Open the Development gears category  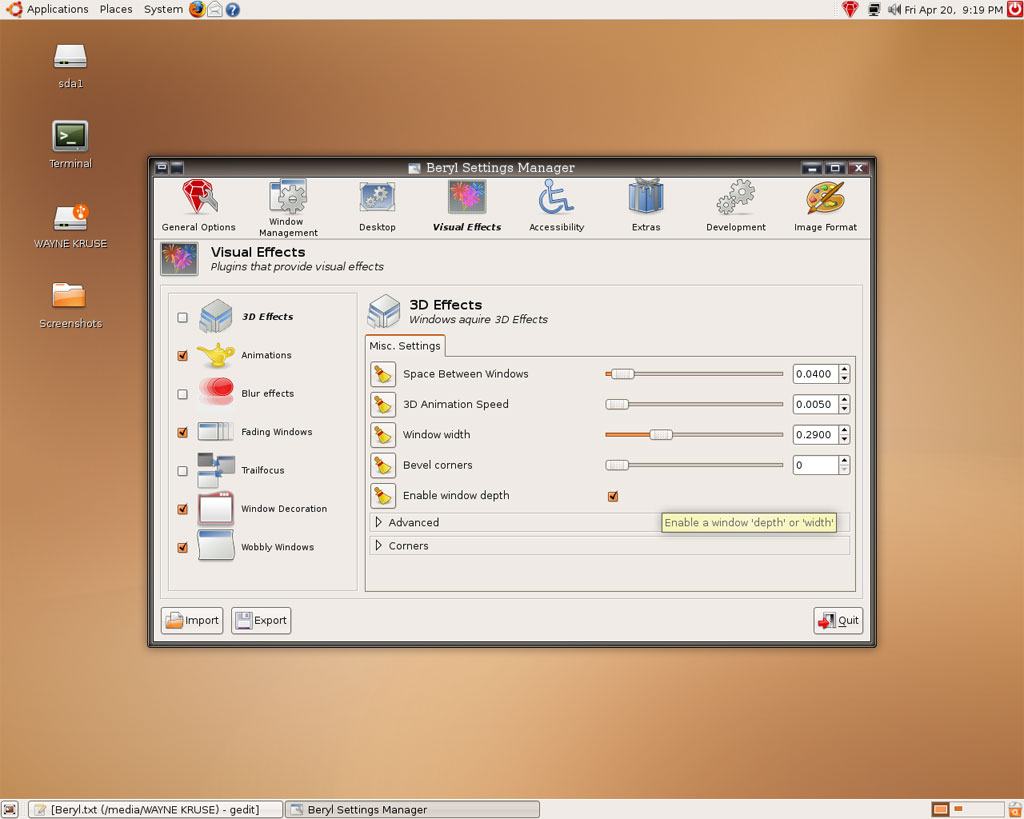coord(735,206)
